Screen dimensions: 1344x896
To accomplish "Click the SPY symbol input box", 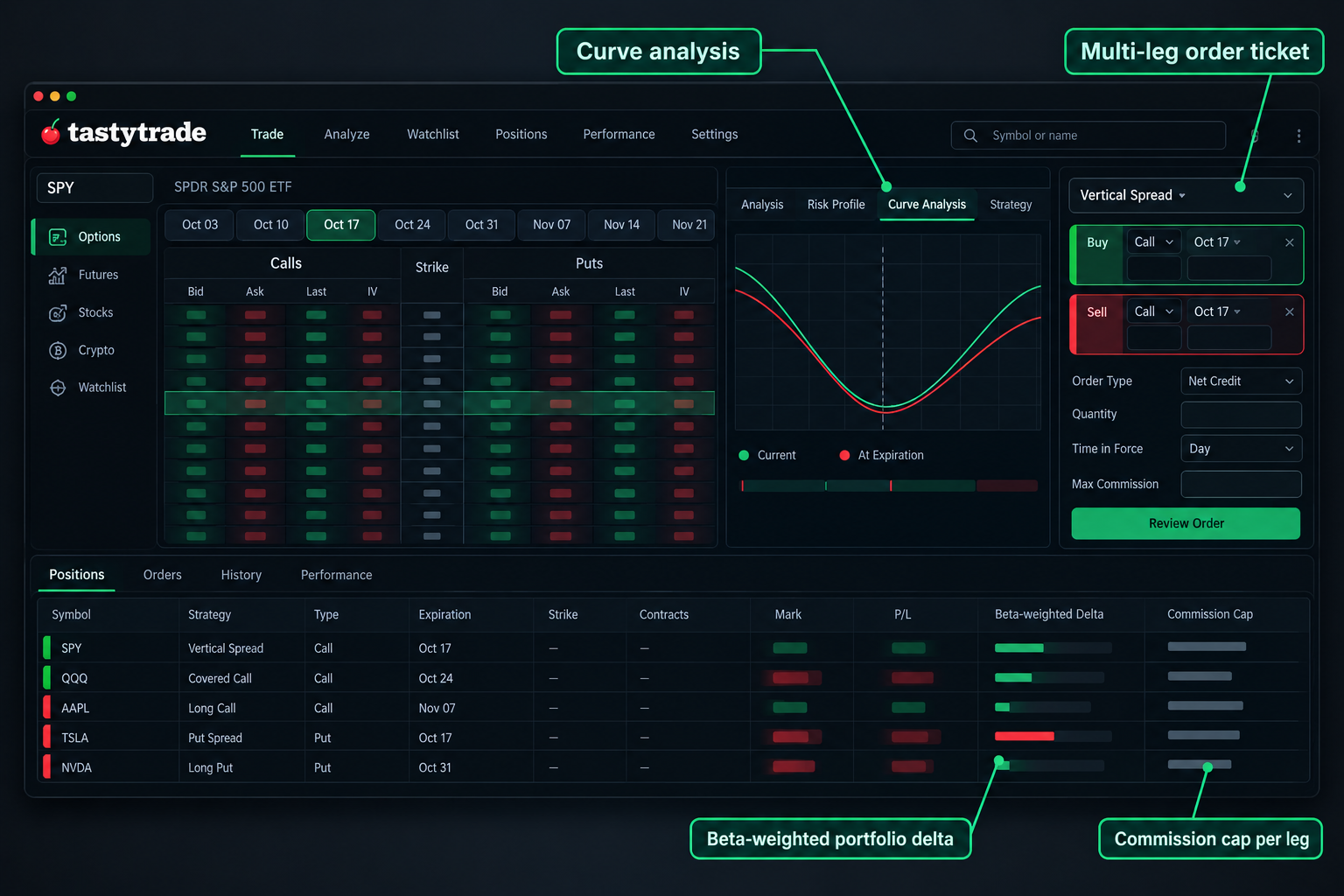I will [x=94, y=188].
